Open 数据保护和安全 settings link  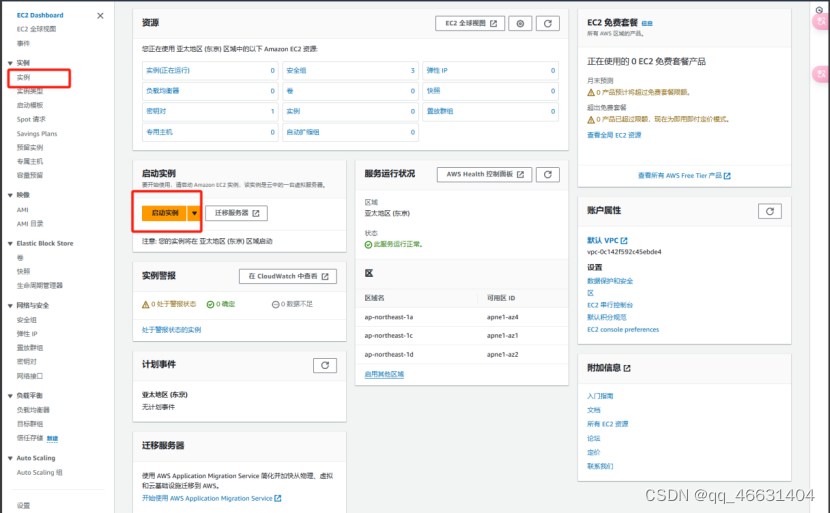point(610,281)
